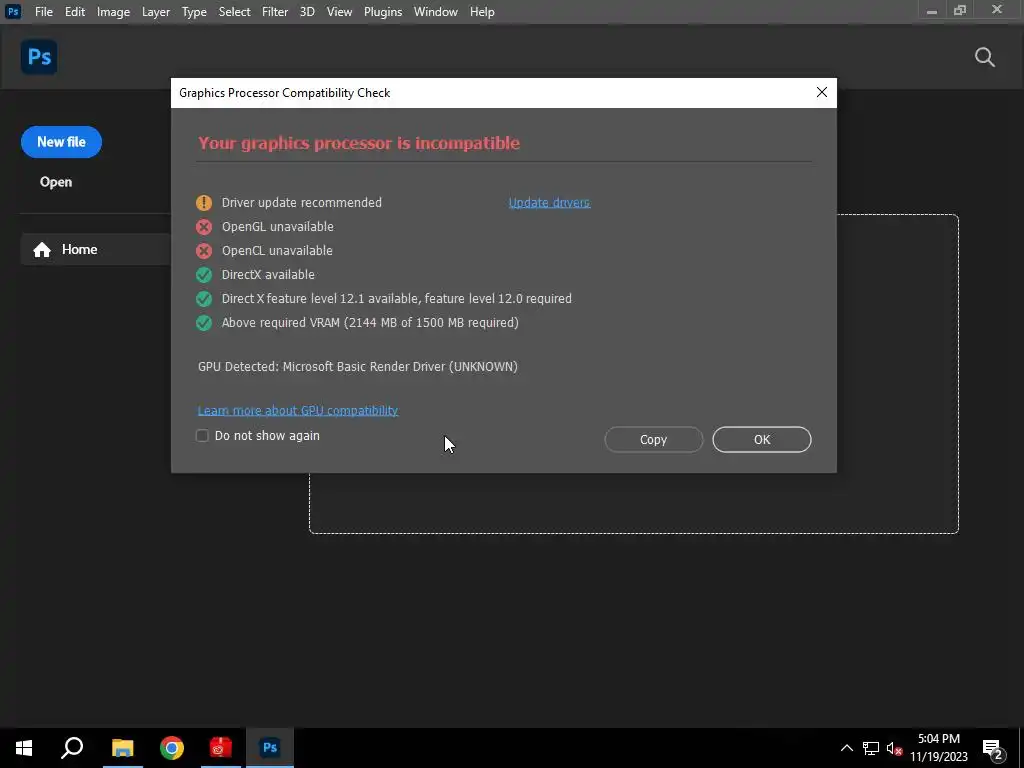Click the Home tab label in sidebar

click(80, 249)
